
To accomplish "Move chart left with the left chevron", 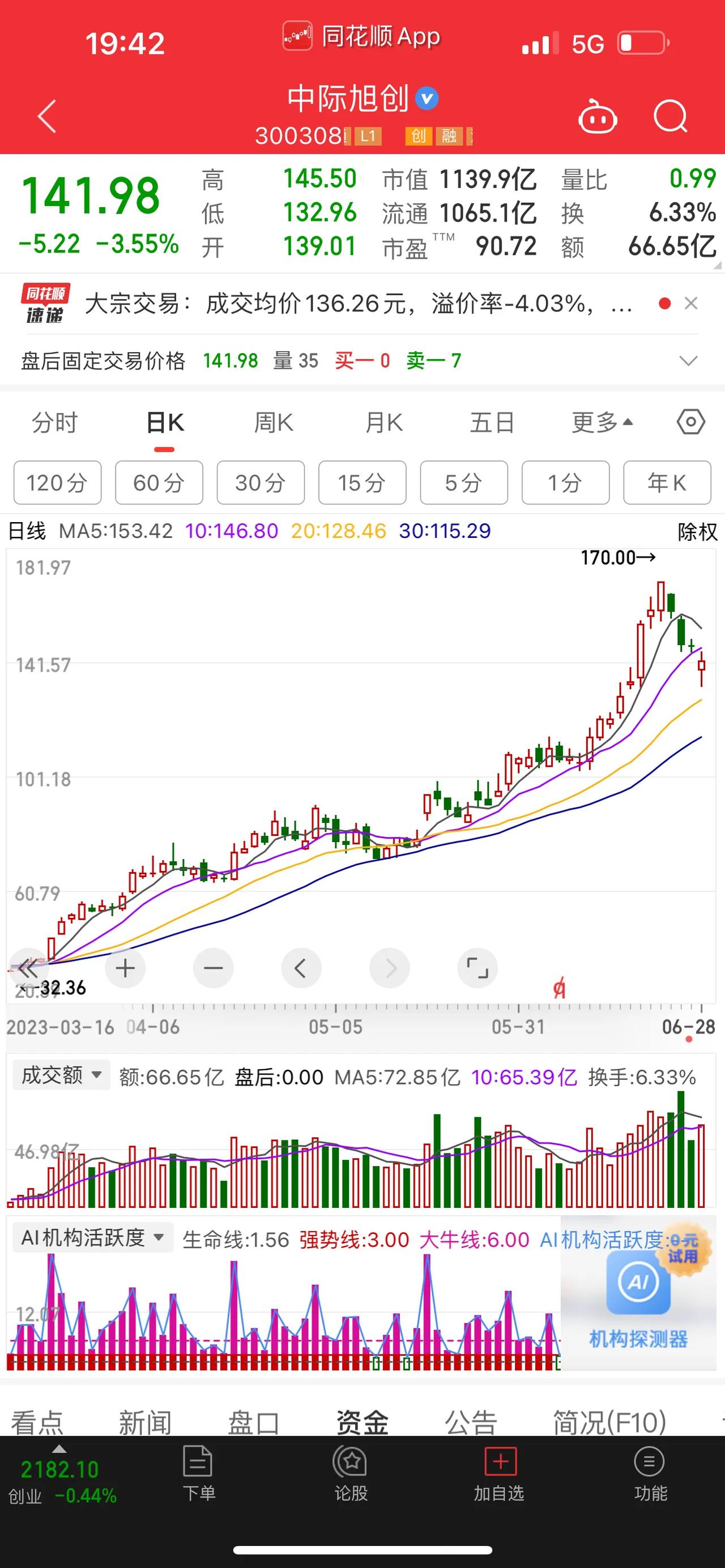I will [x=301, y=968].
